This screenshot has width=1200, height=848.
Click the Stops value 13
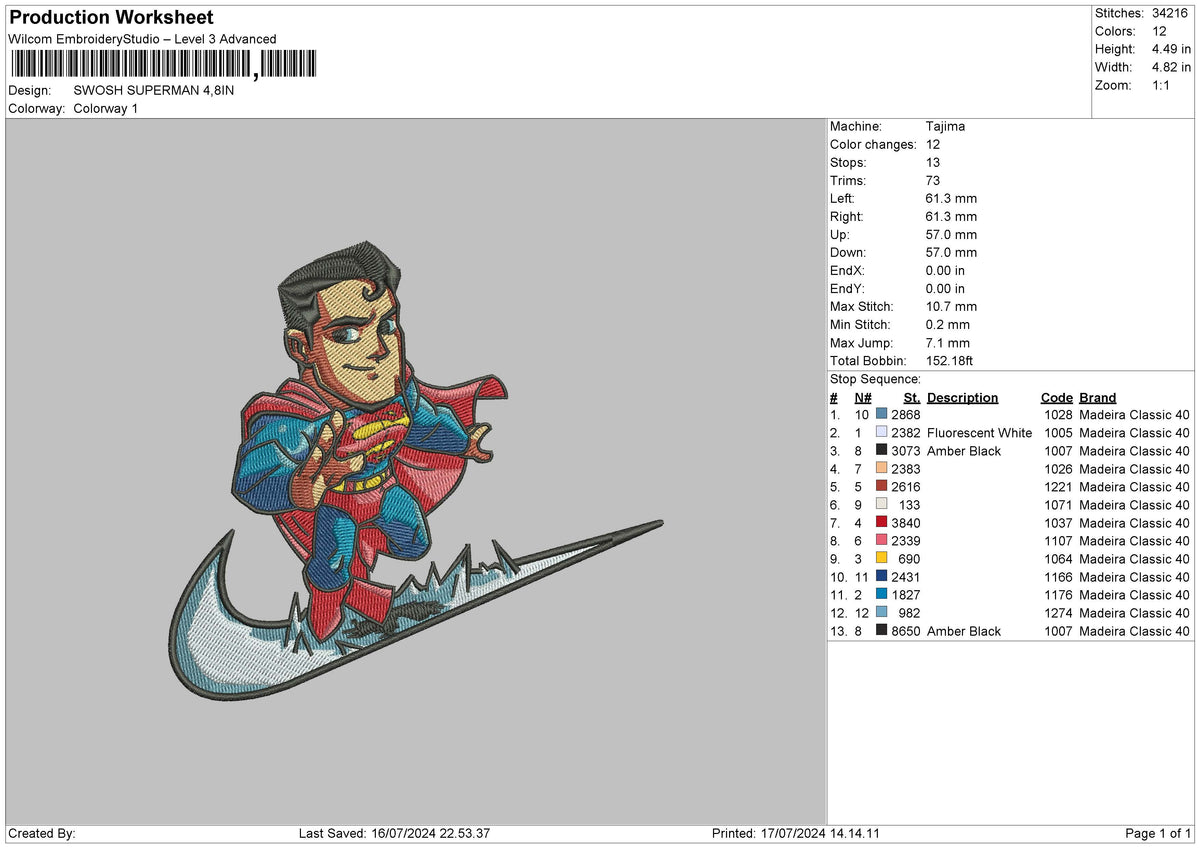pos(934,163)
